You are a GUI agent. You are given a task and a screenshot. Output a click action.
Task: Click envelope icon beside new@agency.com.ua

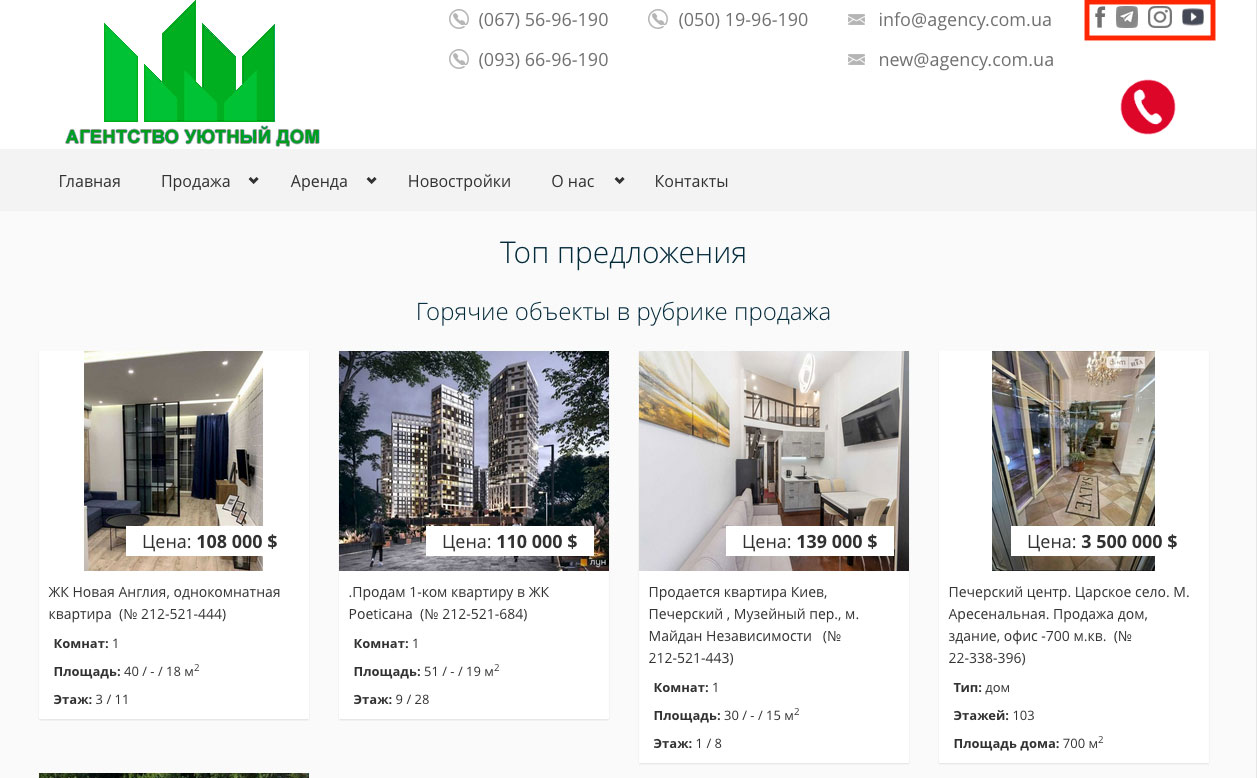coord(856,60)
